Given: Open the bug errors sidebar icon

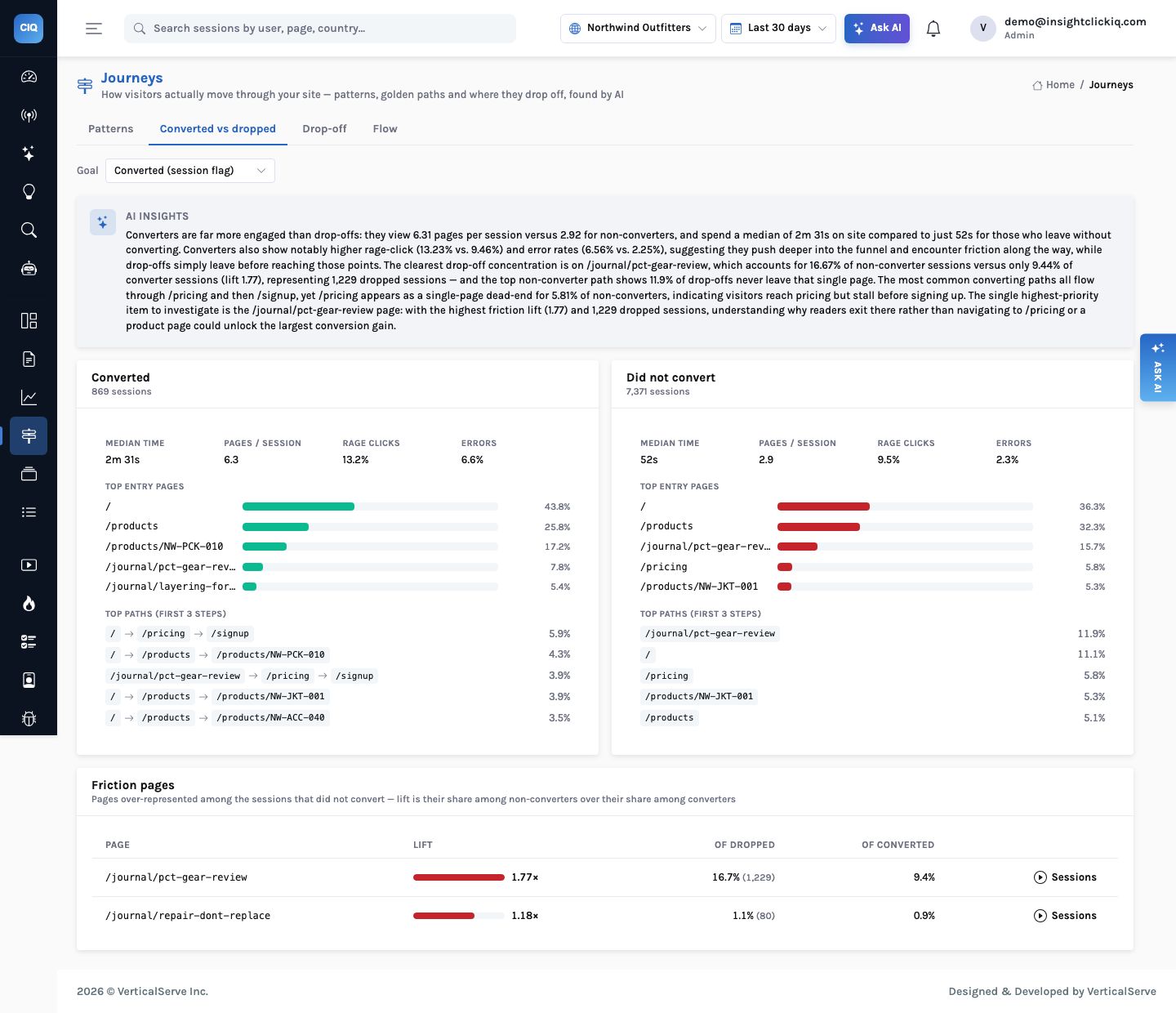Looking at the screenshot, I should (29, 719).
